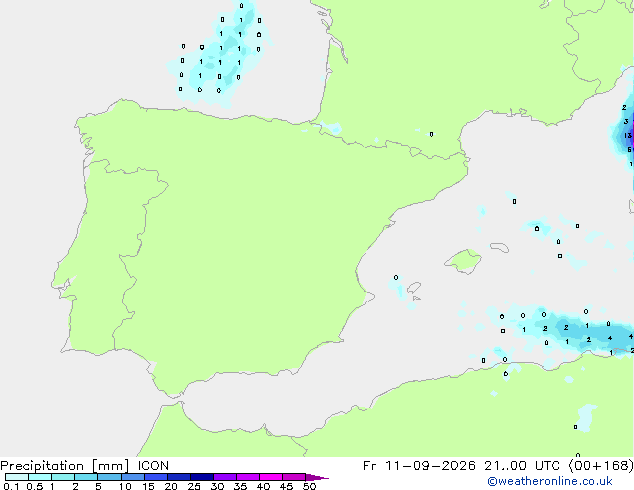This screenshot has height=490, width=634.
Task: Click the 21..00 UTC time text
Action: [x=522, y=466]
